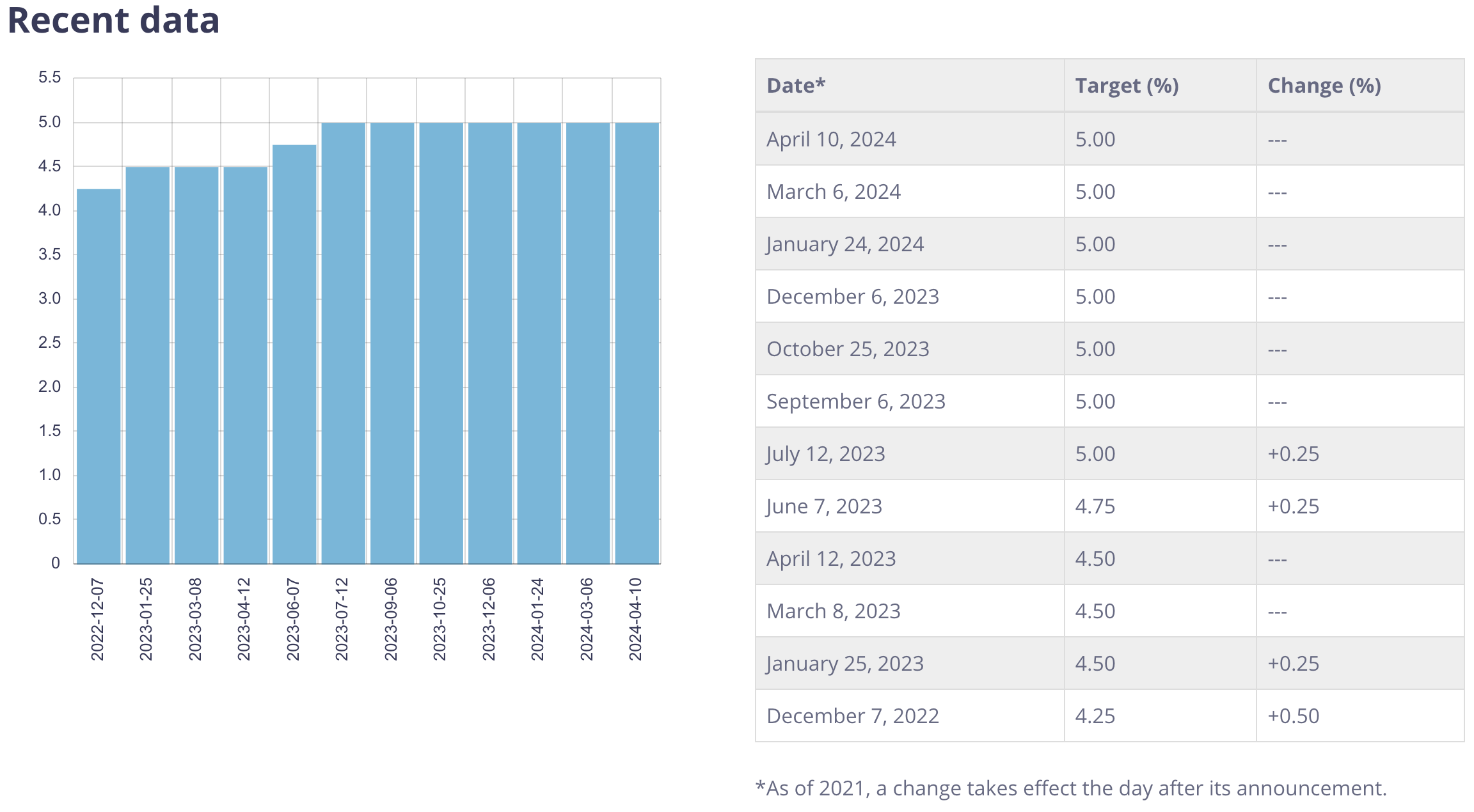Click the "Target (%)" column header
This screenshot has height=812, width=1474.
1127,86
